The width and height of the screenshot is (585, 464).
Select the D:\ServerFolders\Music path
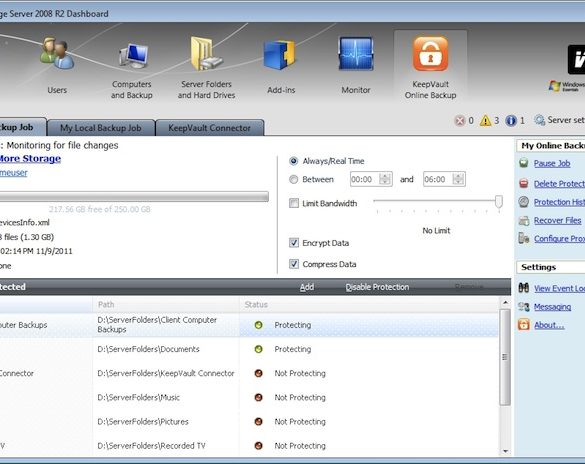click(x=138, y=398)
